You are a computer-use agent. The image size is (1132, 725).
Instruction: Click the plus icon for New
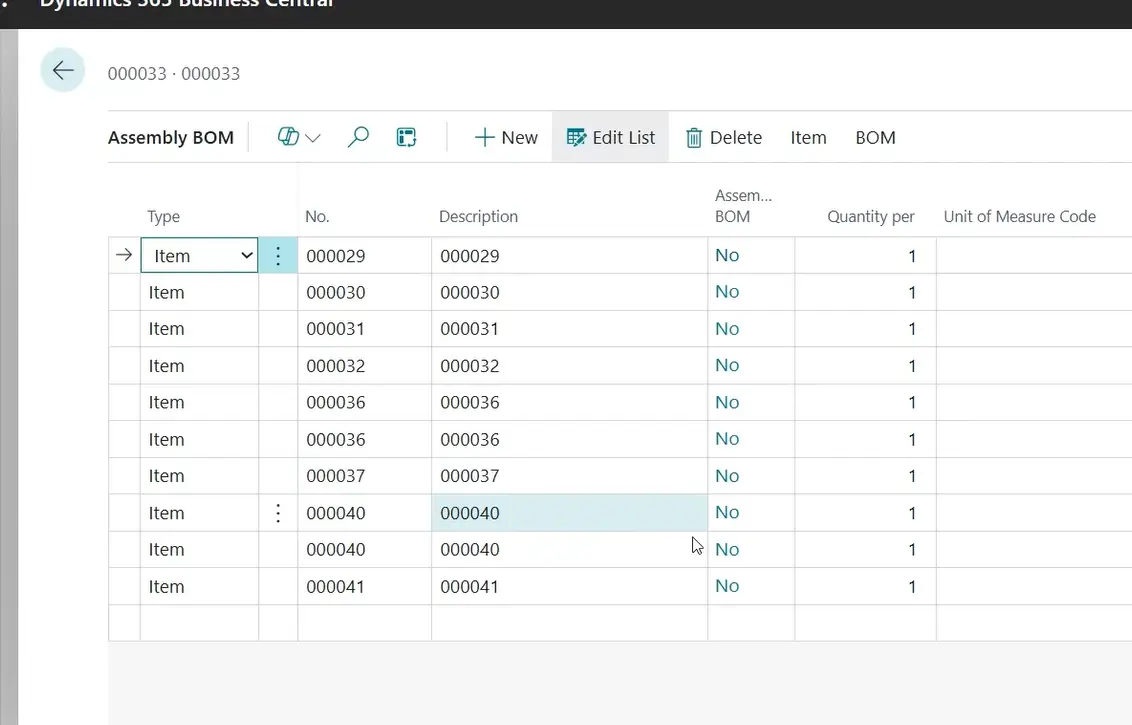[485, 138]
